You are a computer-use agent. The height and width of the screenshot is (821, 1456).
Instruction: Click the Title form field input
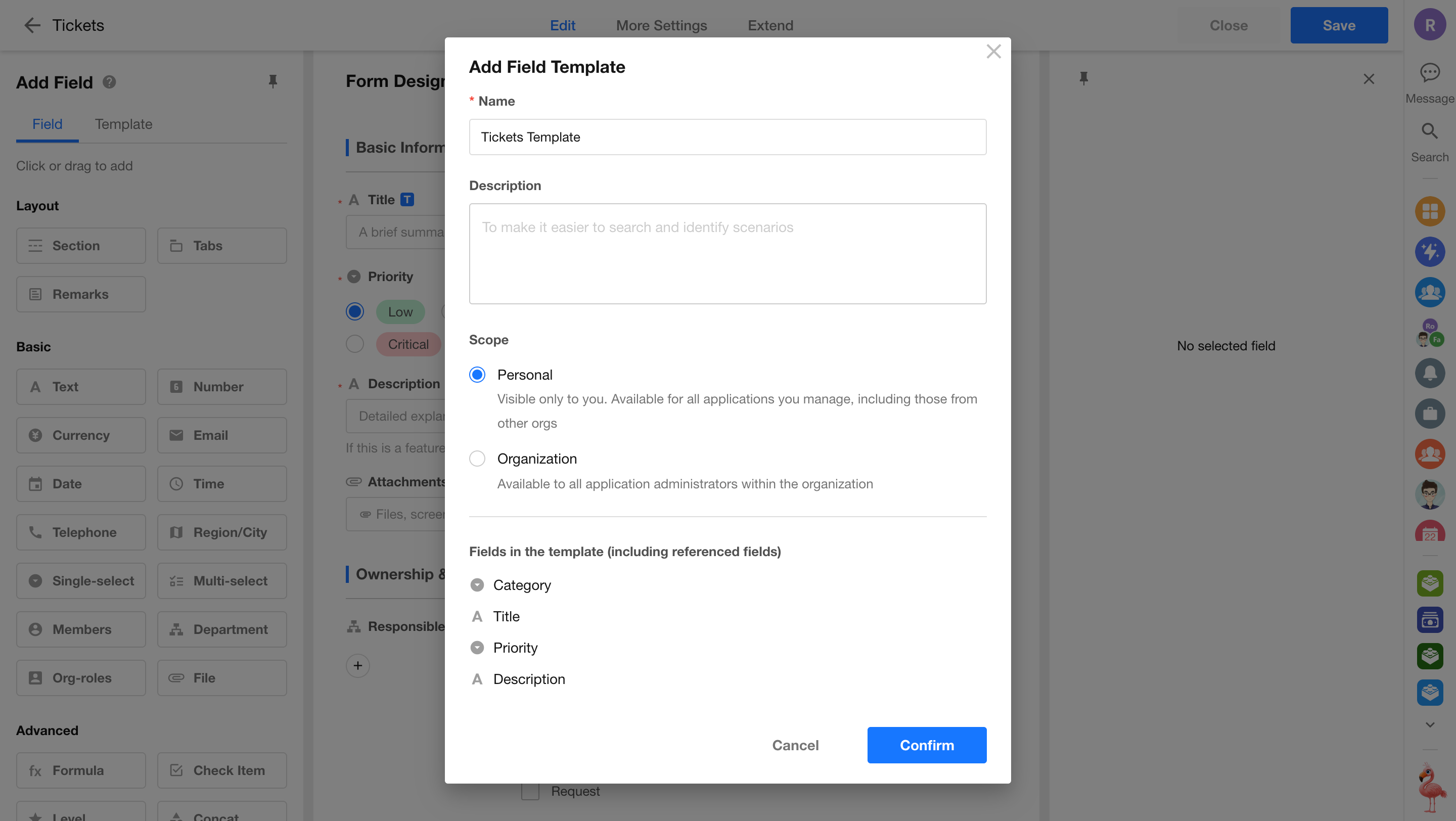point(396,232)
